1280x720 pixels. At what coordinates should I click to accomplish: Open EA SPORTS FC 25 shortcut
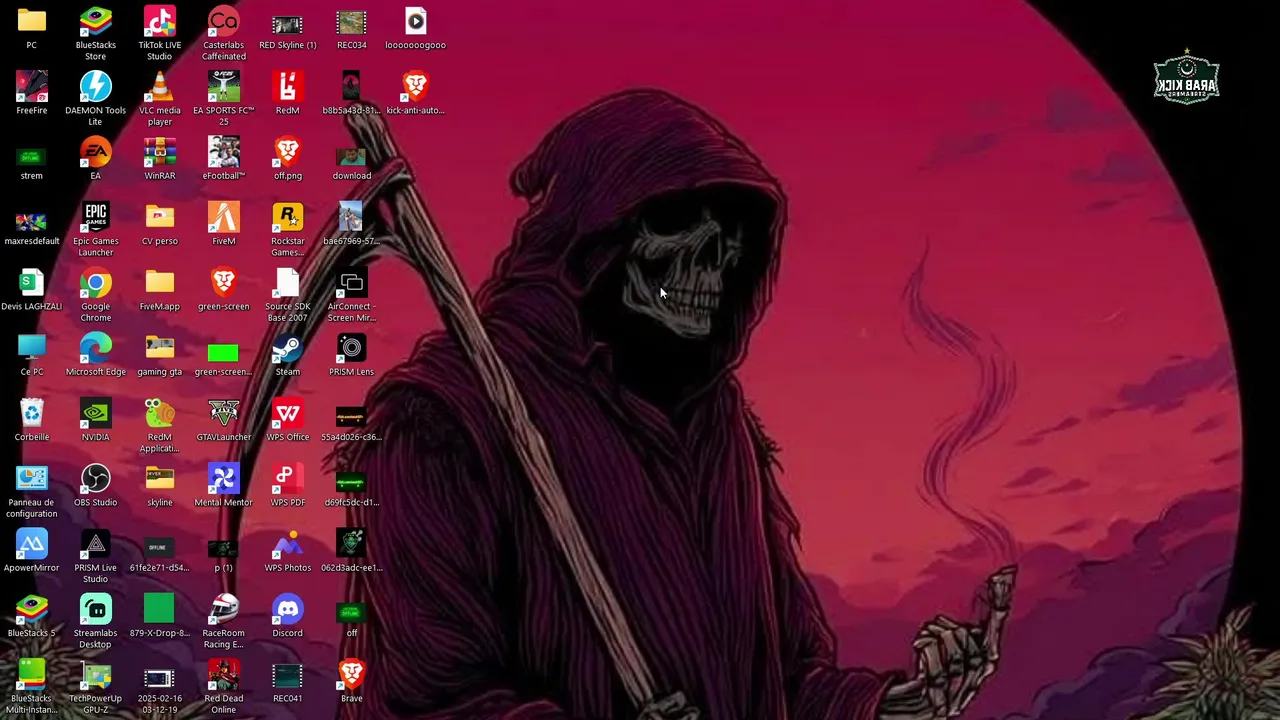point(223,87)
